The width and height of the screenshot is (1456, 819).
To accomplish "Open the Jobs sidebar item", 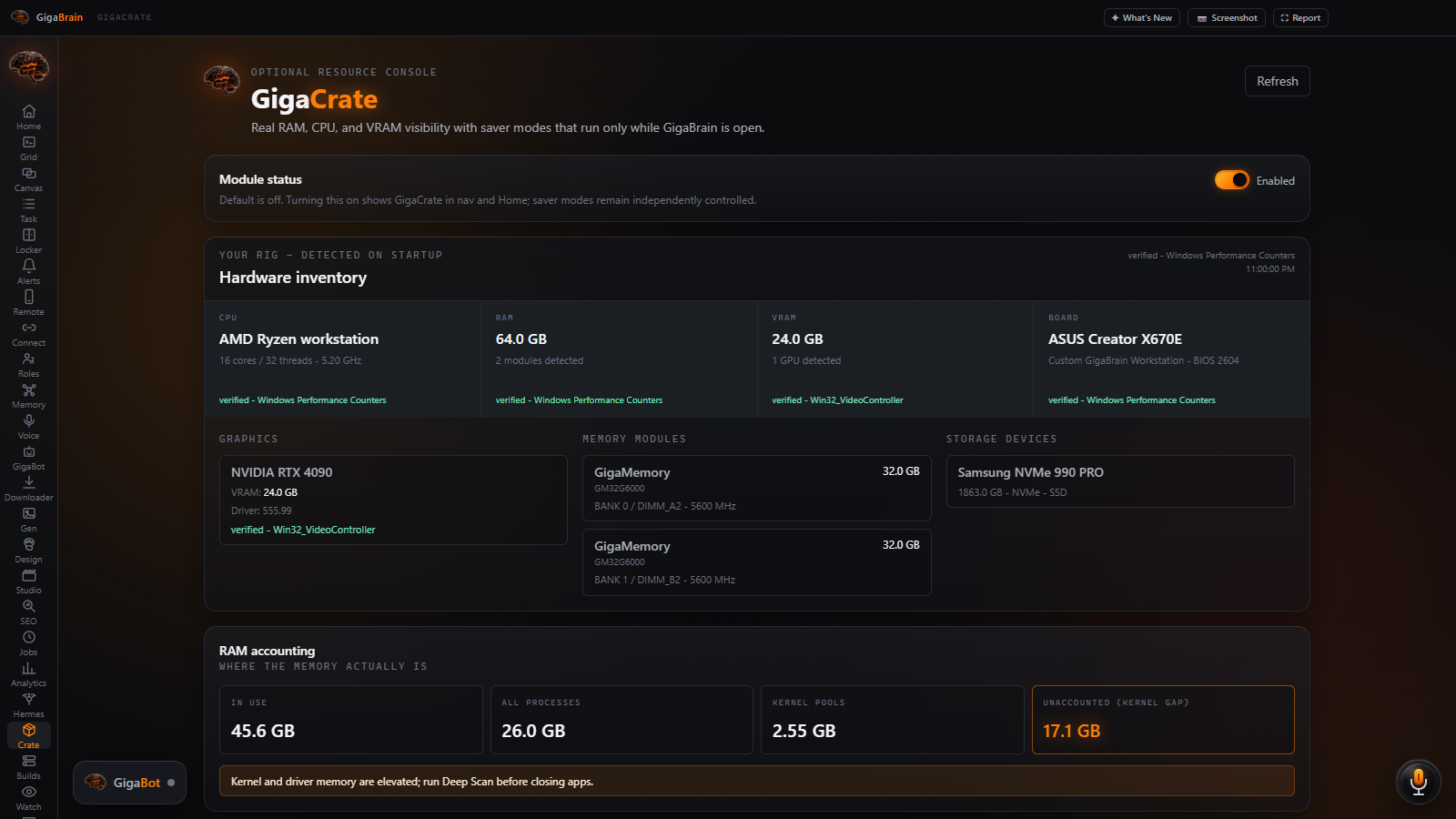I will [x=28, y=642].
